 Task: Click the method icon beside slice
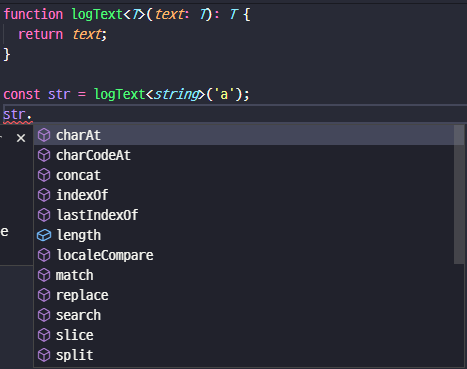[44, 335]
